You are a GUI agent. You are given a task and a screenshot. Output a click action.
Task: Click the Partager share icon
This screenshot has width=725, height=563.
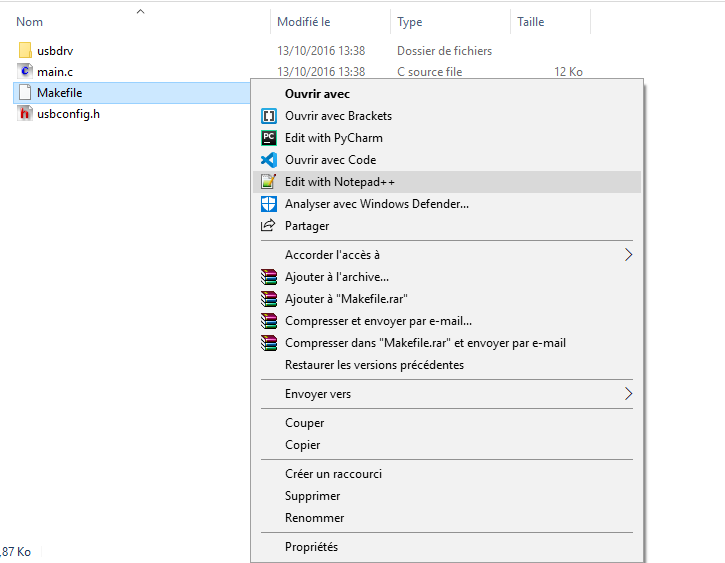coord(268,226)
